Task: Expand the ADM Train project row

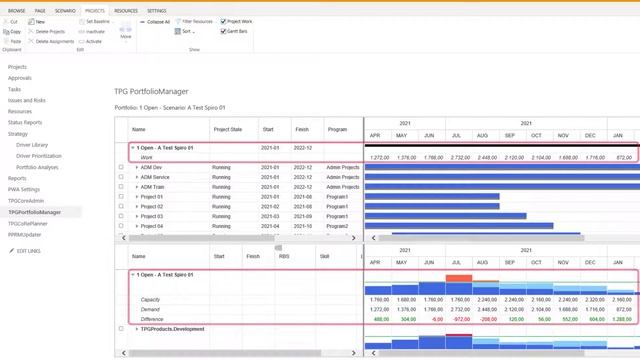Action: point(137,187)
